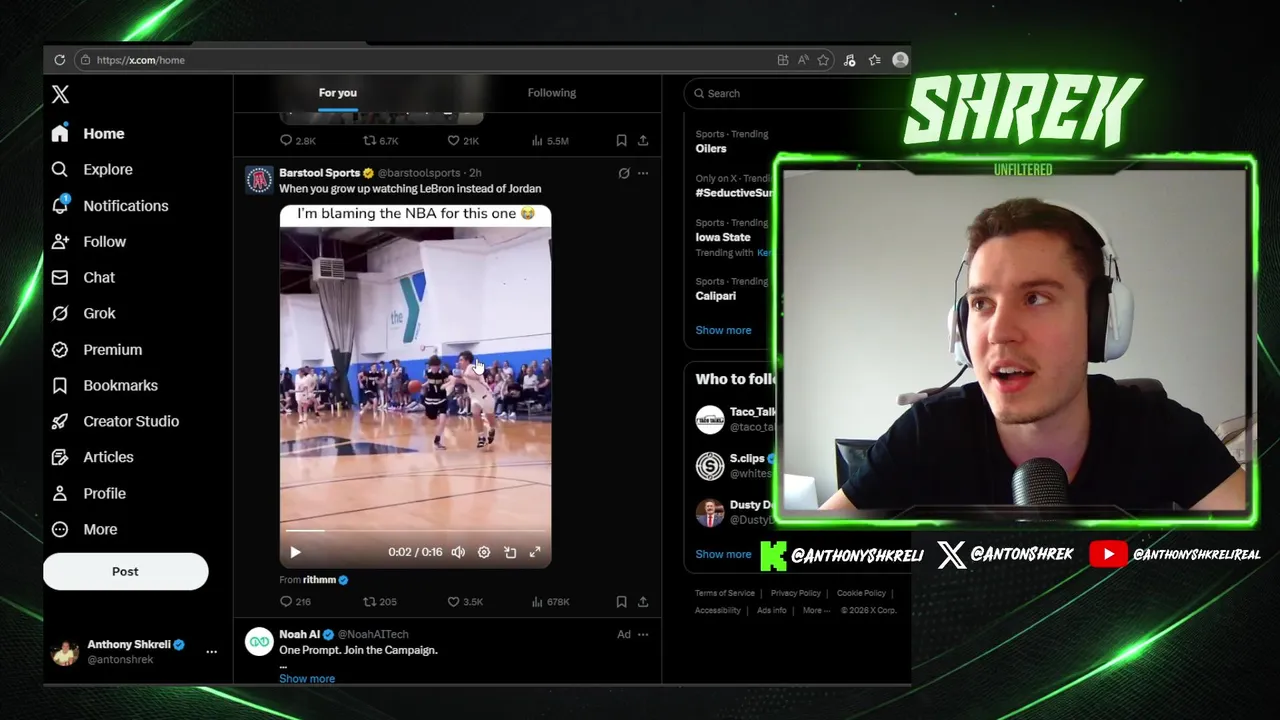Seek on the video progress bar
Screen dimensions: 1280x720
pyautogui.click(x=415, y=531)
